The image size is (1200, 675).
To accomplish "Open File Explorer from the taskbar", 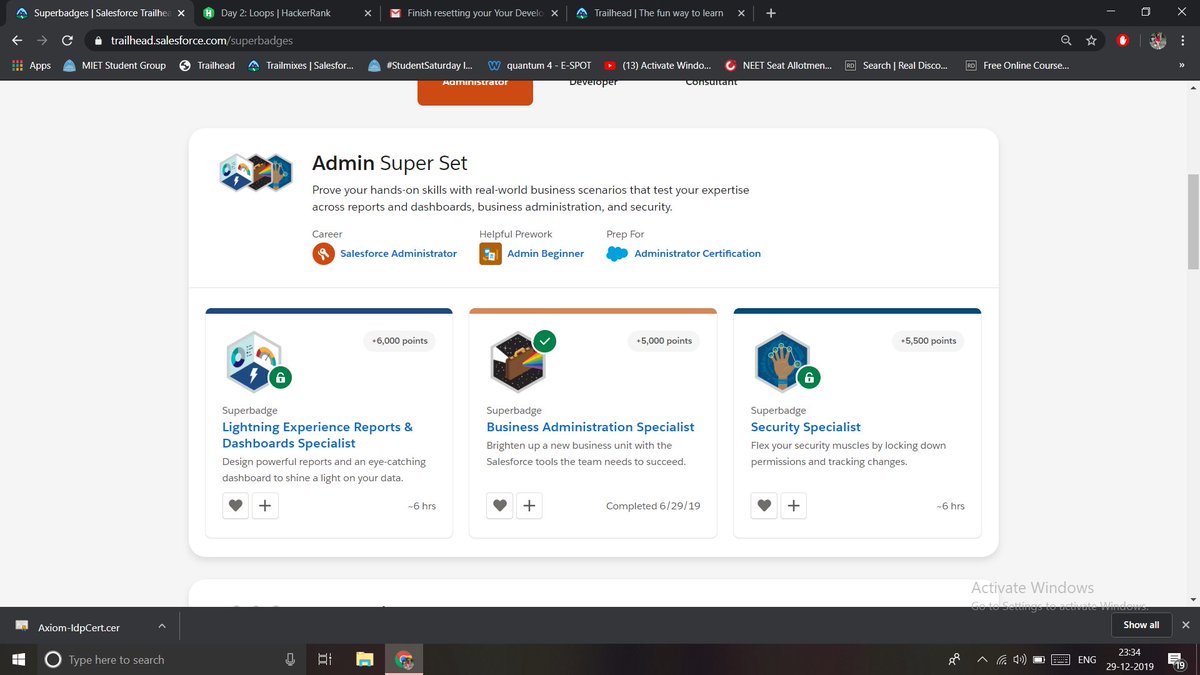I will click(365, 659).
